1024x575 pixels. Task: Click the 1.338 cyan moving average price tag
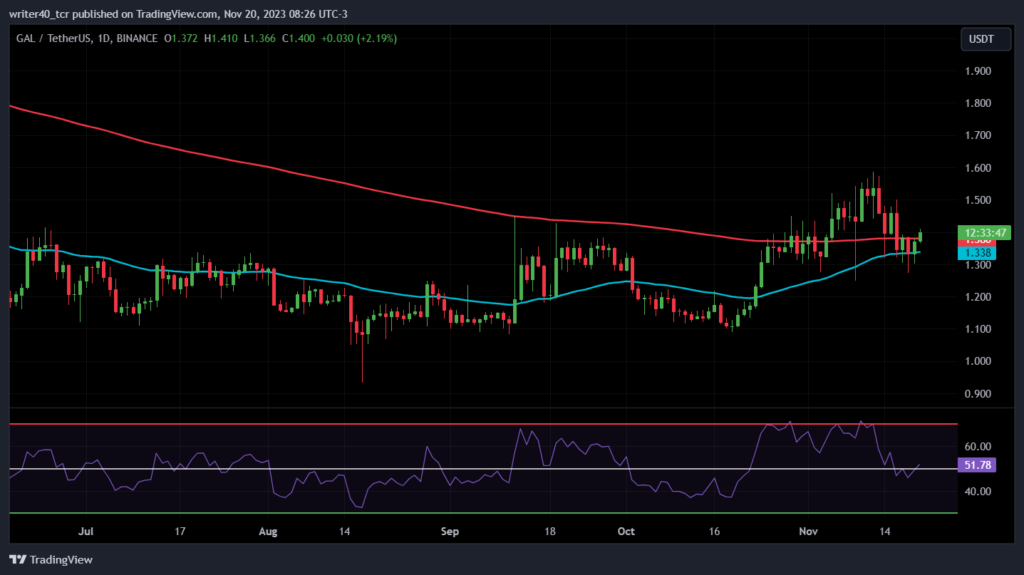pos(977,253)
